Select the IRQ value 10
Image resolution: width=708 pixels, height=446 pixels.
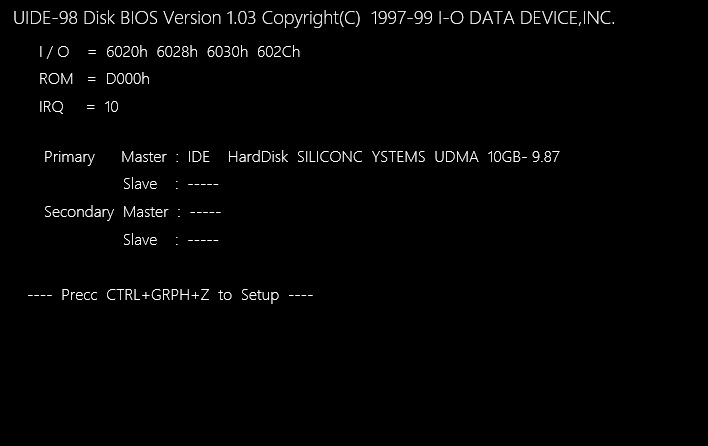coord(112,107)
